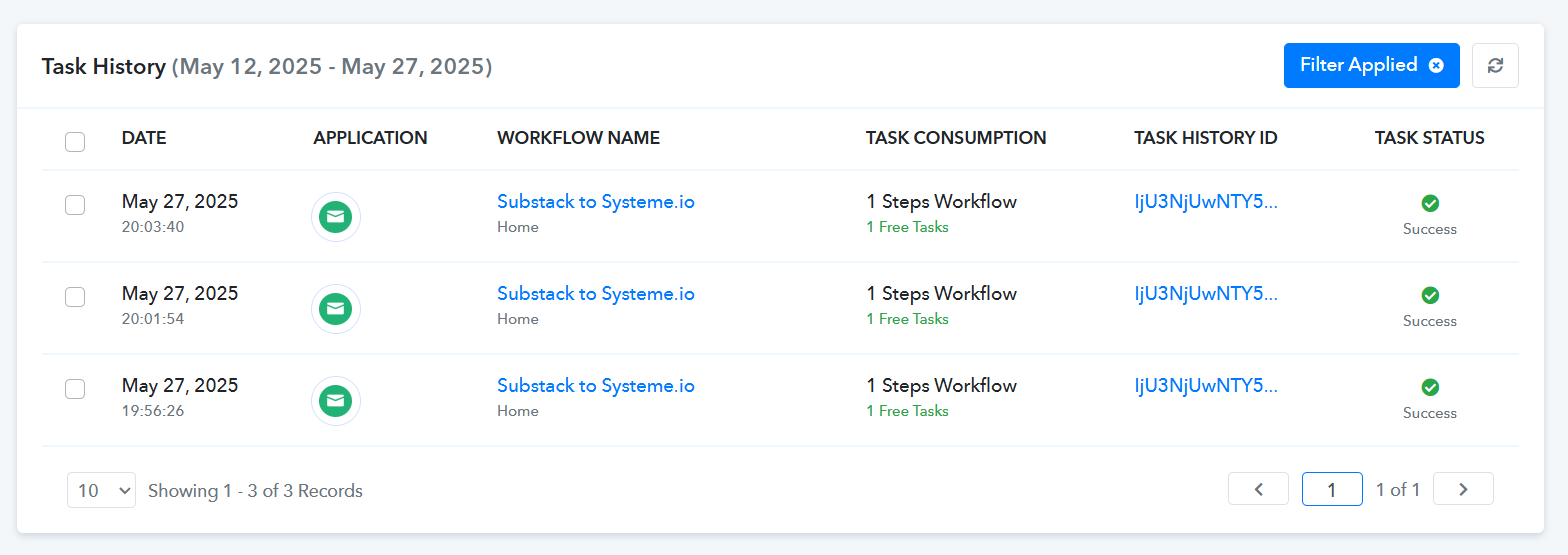
Task: Click the email app icon in 19:56:26 row
Action: point(336,400)
